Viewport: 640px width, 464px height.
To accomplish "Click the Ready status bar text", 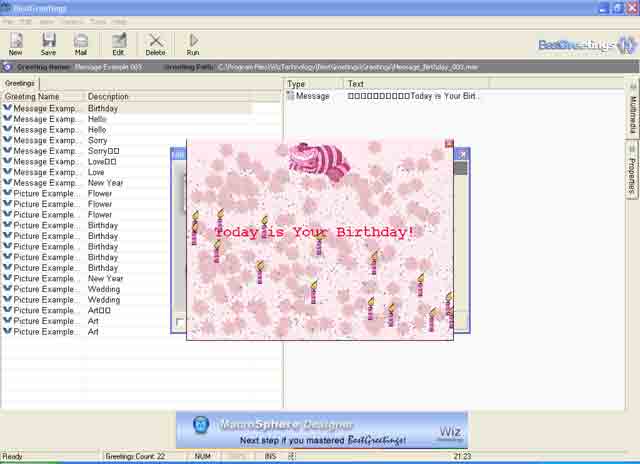I will coord(12,456).
